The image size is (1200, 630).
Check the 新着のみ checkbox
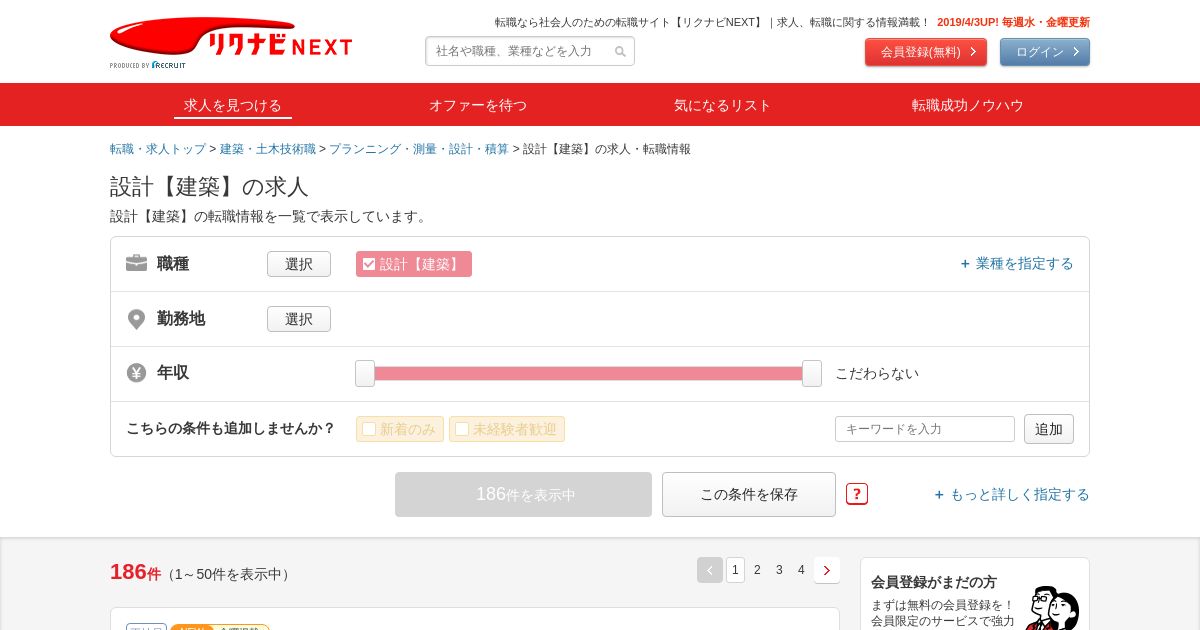coord(369,429)
